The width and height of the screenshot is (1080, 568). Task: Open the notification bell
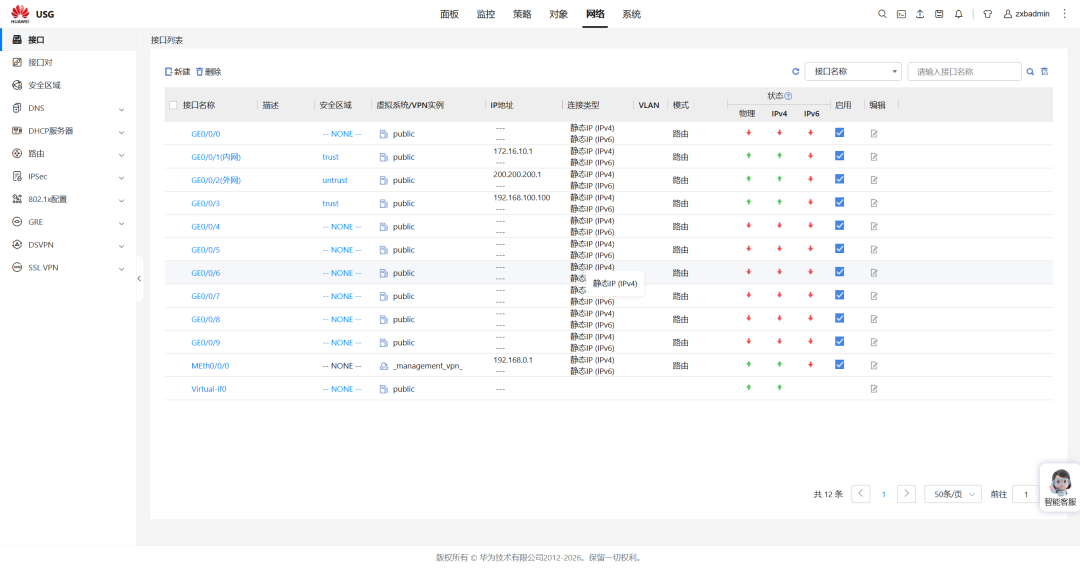tap(958, 14)
